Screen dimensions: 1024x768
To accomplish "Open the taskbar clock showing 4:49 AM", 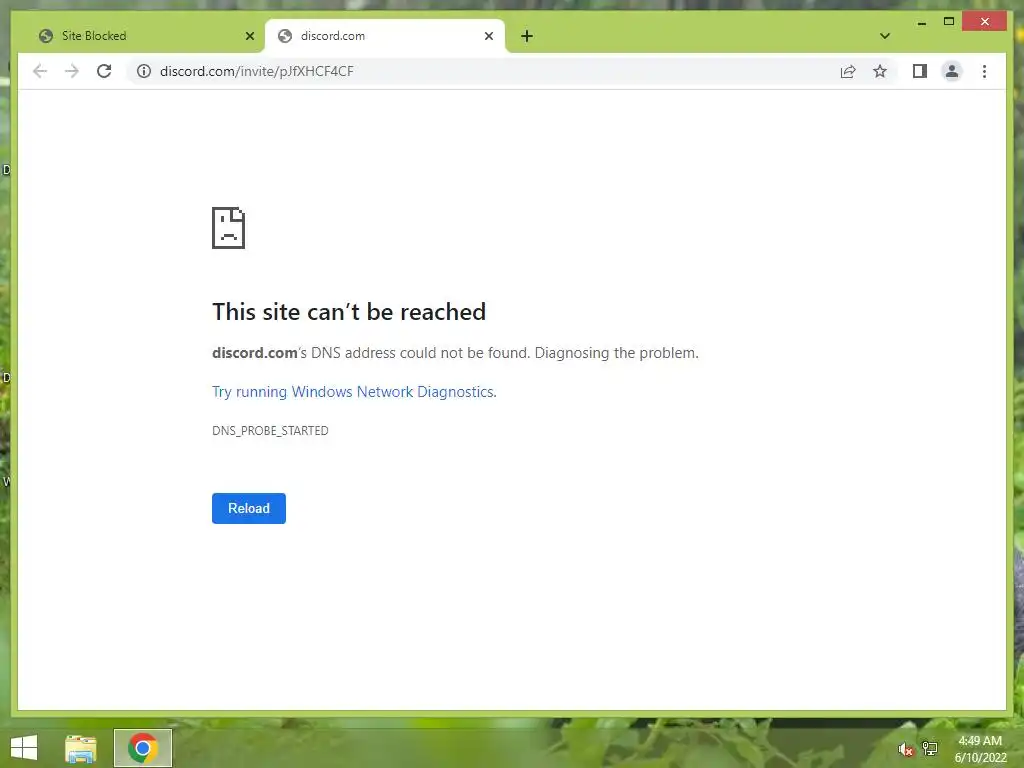I will coord(980,749).
